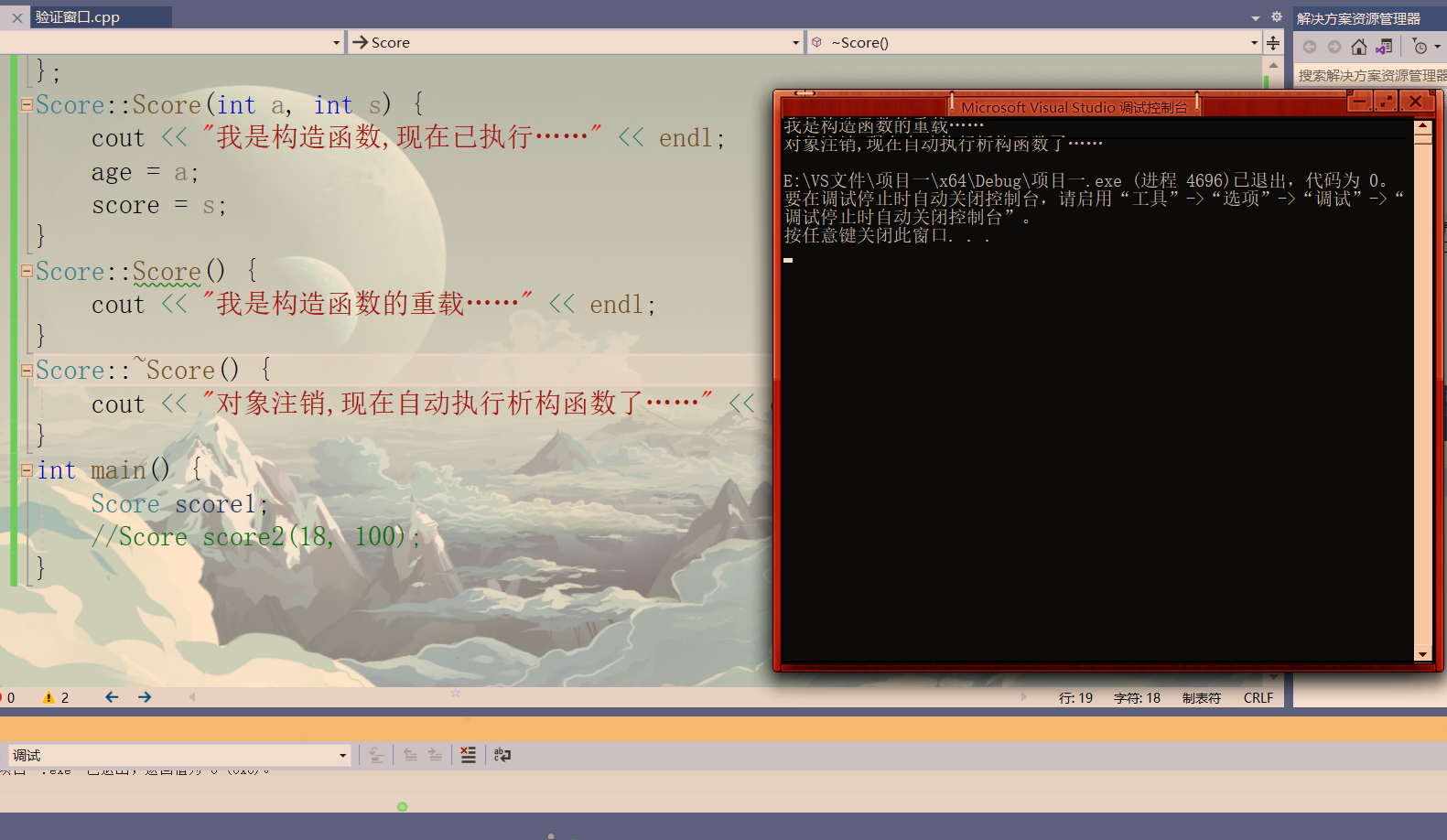
Task: Click the split editor window button
Action: coord(1273,43)
